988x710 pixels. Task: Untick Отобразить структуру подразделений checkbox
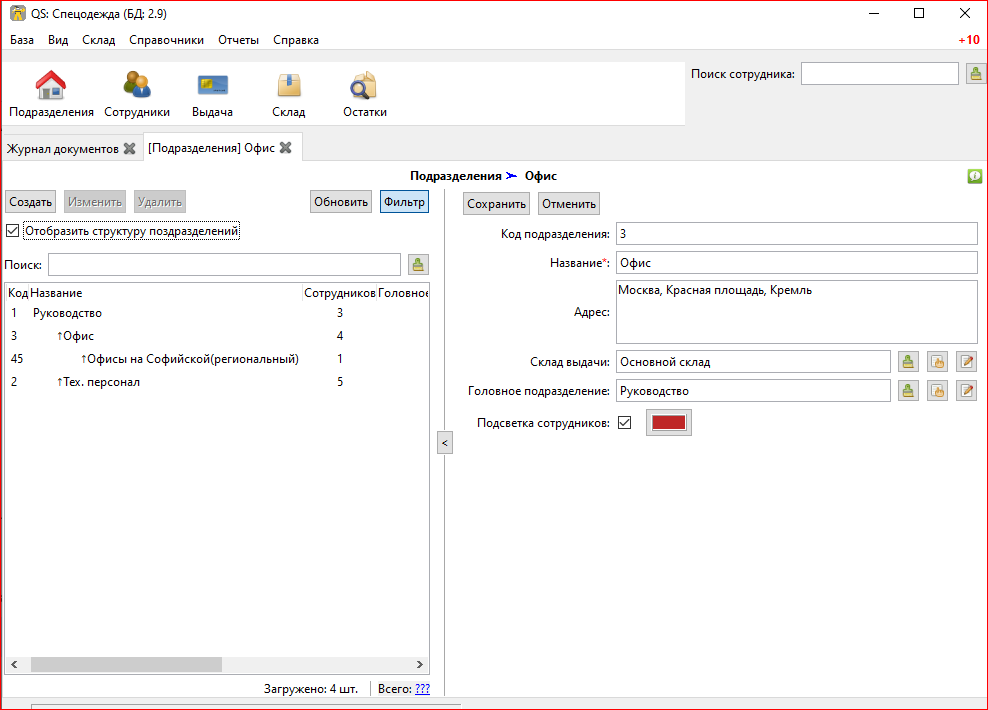click(13, 231)
